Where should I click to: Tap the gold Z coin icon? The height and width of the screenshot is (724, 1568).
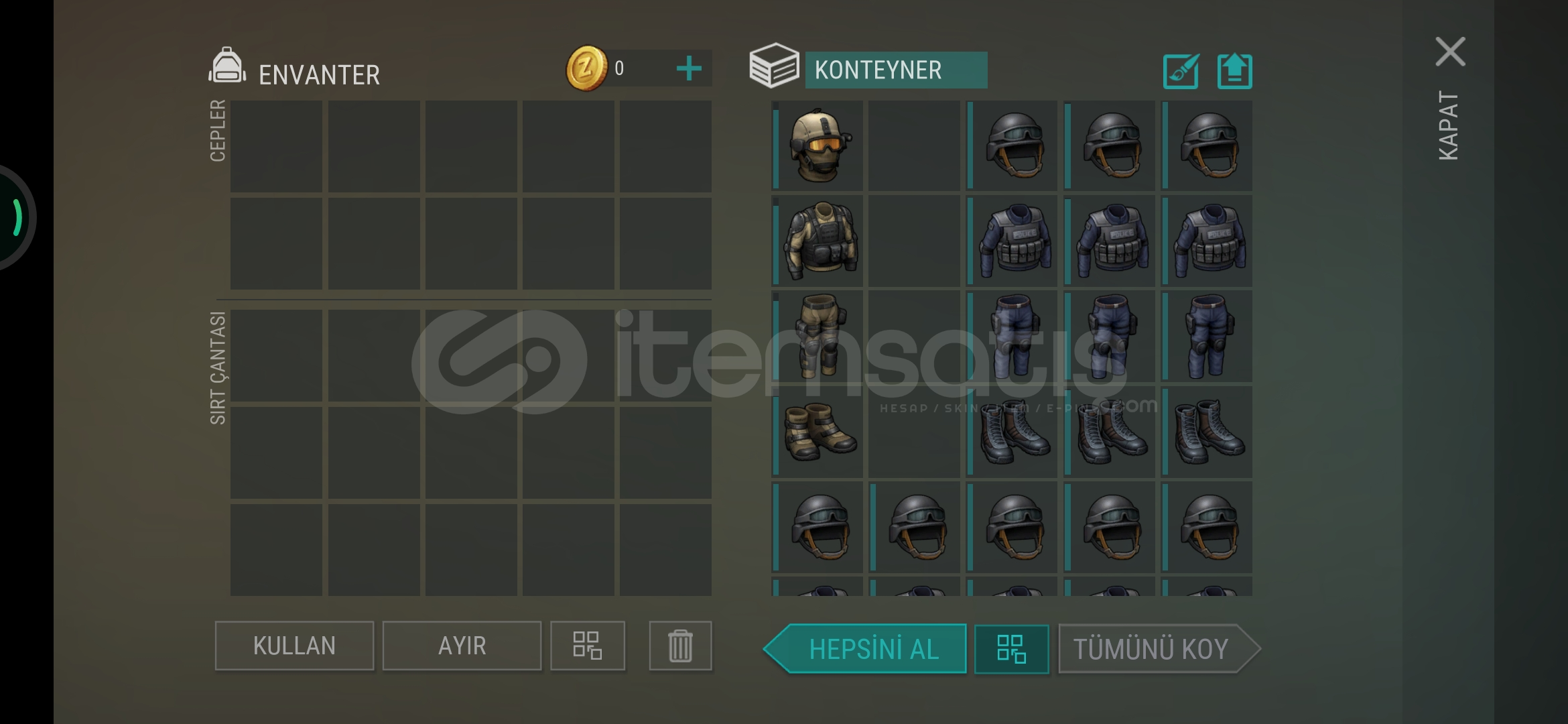586,68
